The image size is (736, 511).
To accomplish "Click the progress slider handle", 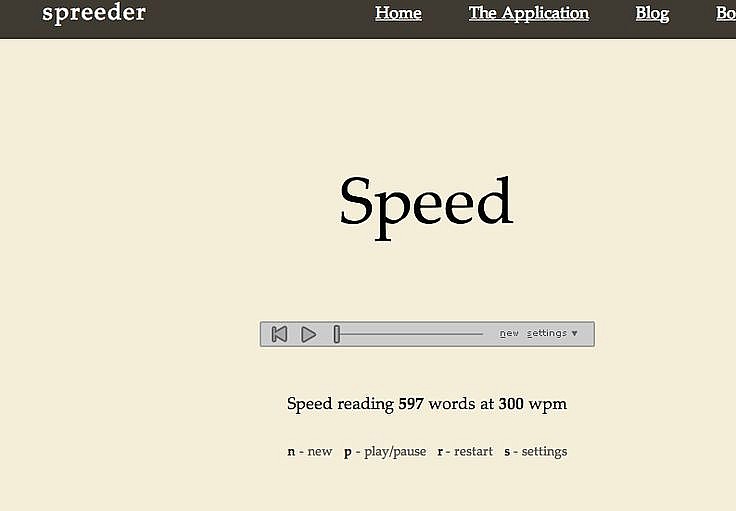I will 337,334.
